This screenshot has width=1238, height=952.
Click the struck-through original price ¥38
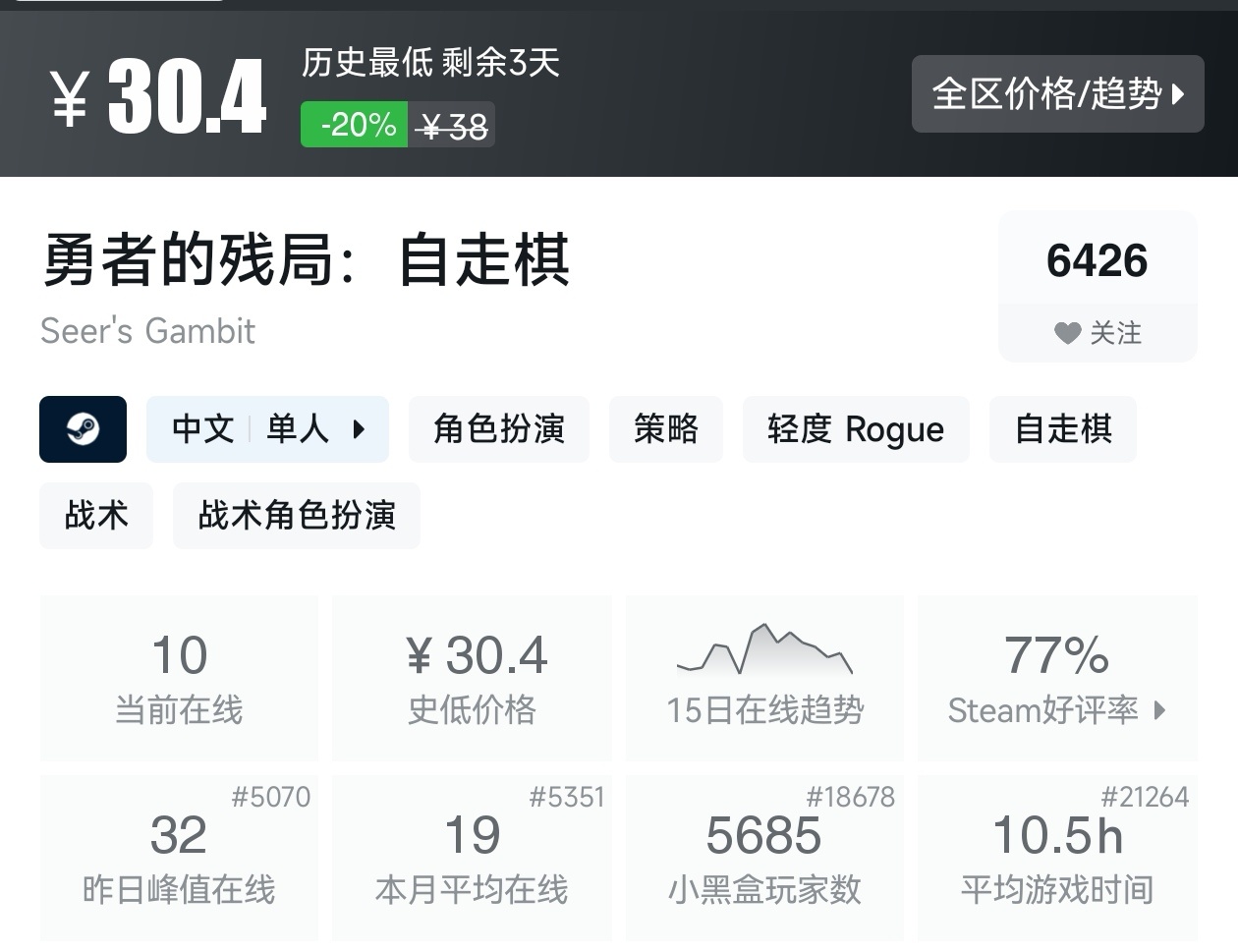tap(452, 126)
